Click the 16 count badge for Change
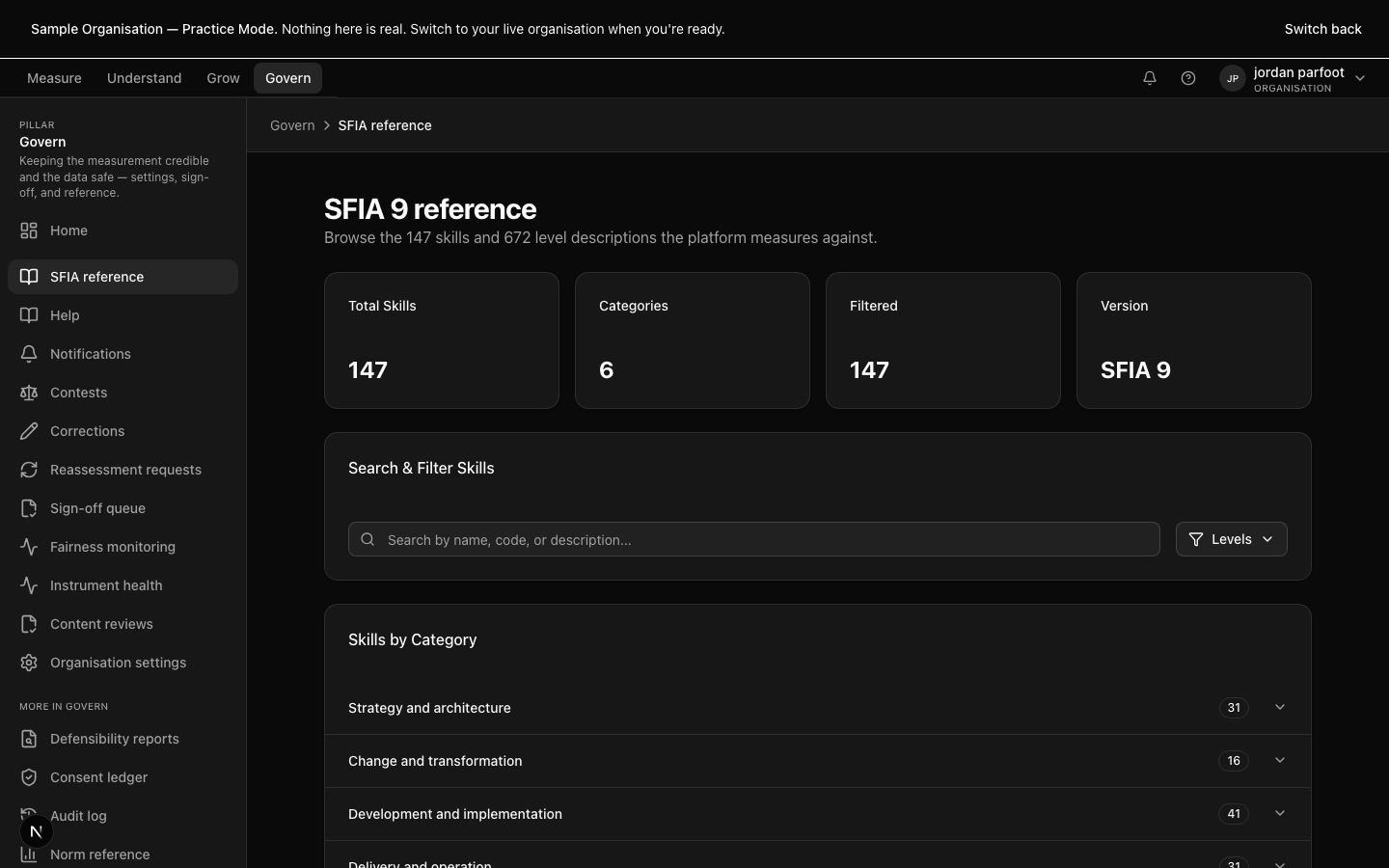This screenshot has height=868, width=1389. point(1234,761)
